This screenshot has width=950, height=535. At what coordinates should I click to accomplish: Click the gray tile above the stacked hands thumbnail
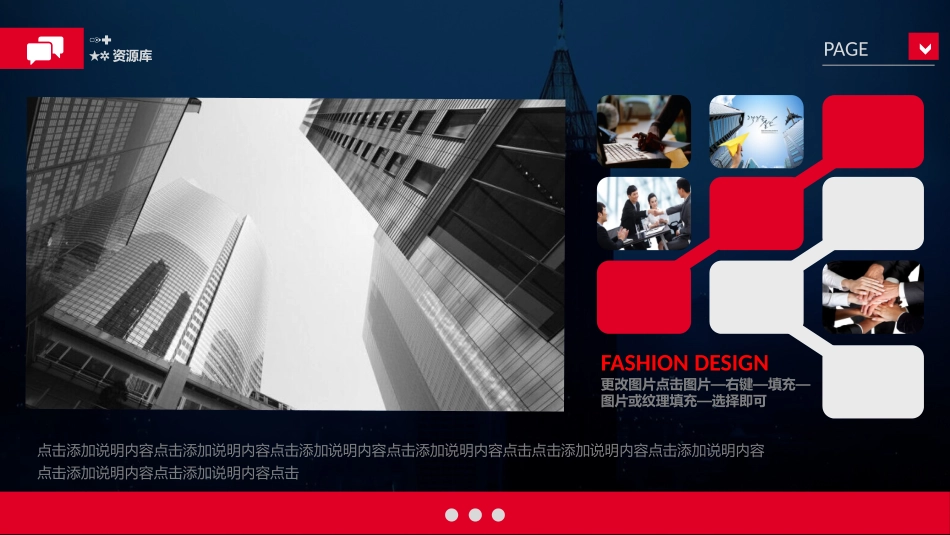point(872,213)
